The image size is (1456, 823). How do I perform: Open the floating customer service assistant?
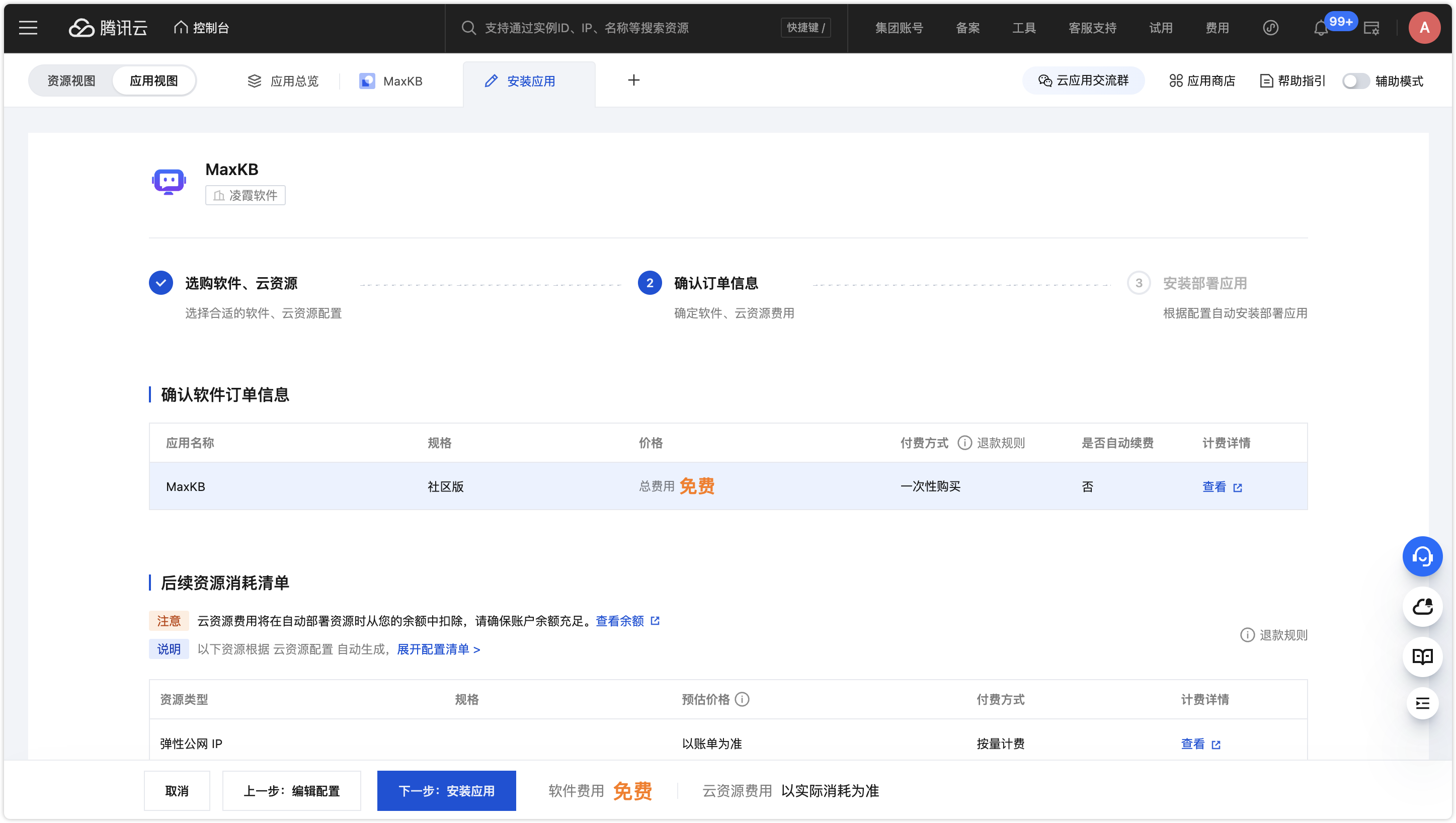[1423, 556]
